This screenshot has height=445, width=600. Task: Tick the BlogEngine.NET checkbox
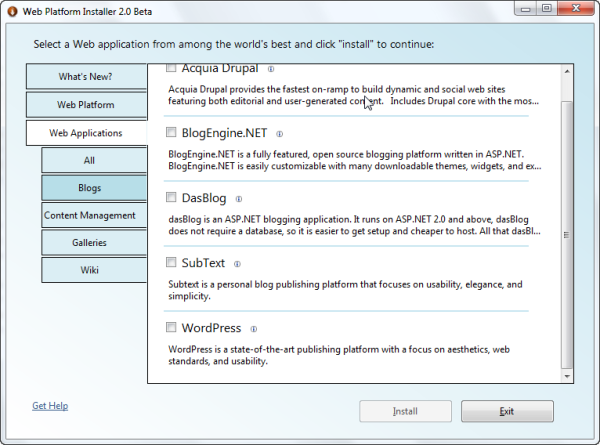click(x=171, y=132)
